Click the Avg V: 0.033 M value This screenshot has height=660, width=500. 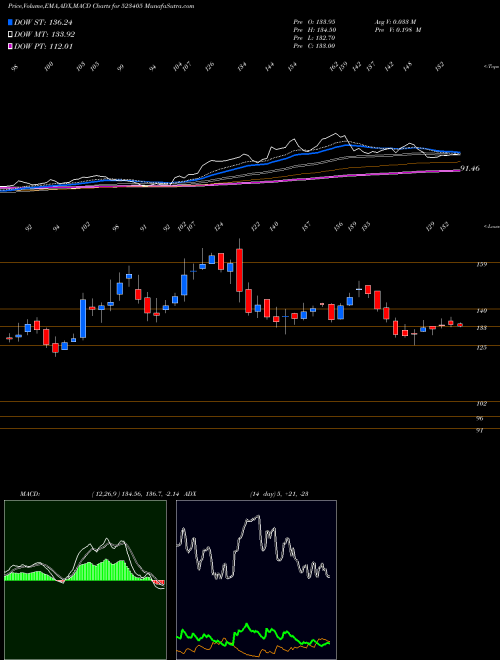pos(395,21)
